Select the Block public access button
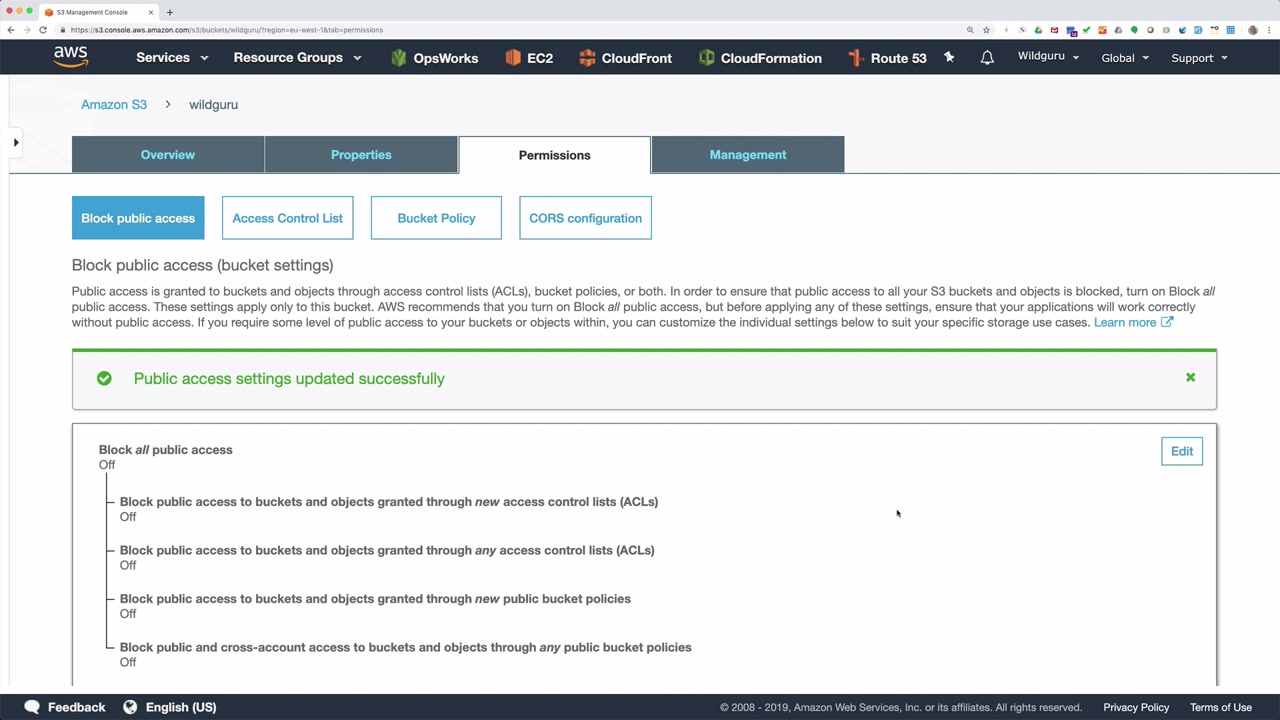This screenshot has width=1280, height=720. 138,218
